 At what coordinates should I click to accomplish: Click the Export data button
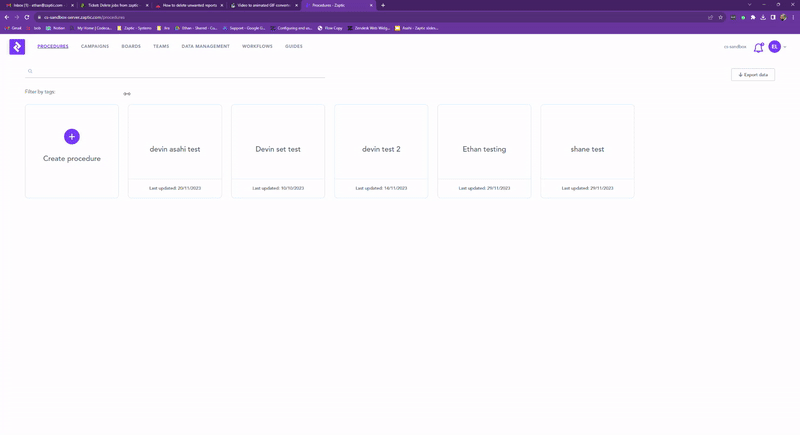(753, 75)
